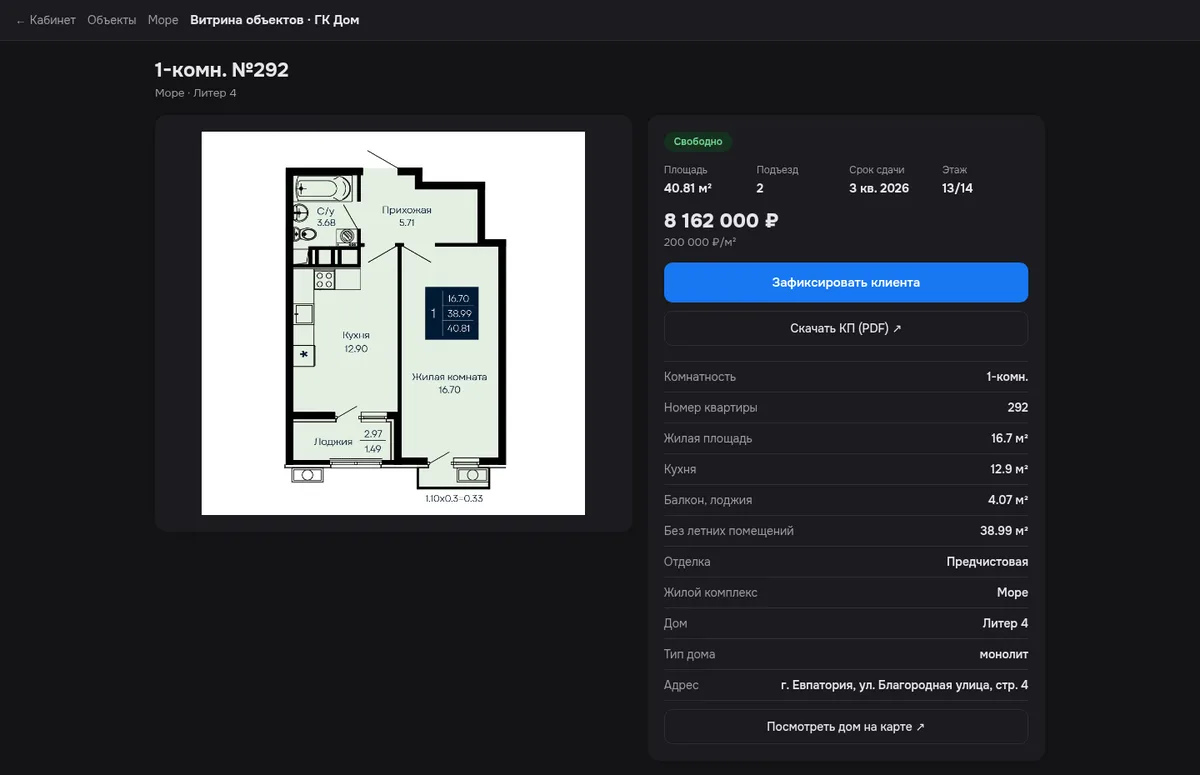Click the Предчистовая finish value
Image resolution: width=1200 pixels, height=775 pixels.
tap(987, 562)
